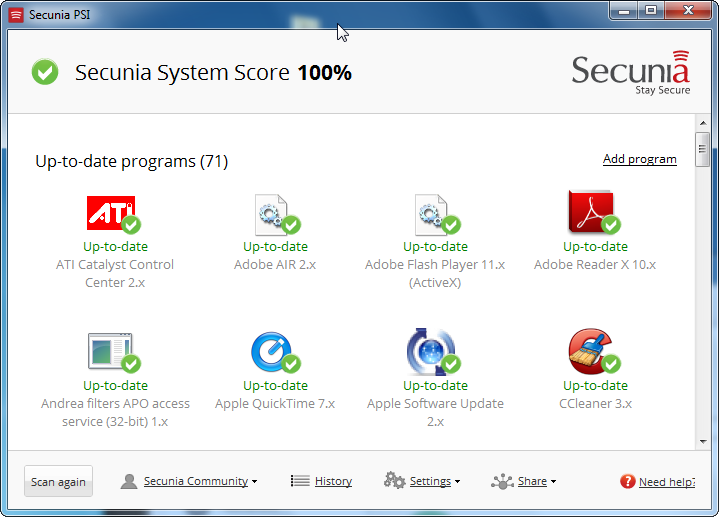Click the green check next to System Score

click(45, 72)
